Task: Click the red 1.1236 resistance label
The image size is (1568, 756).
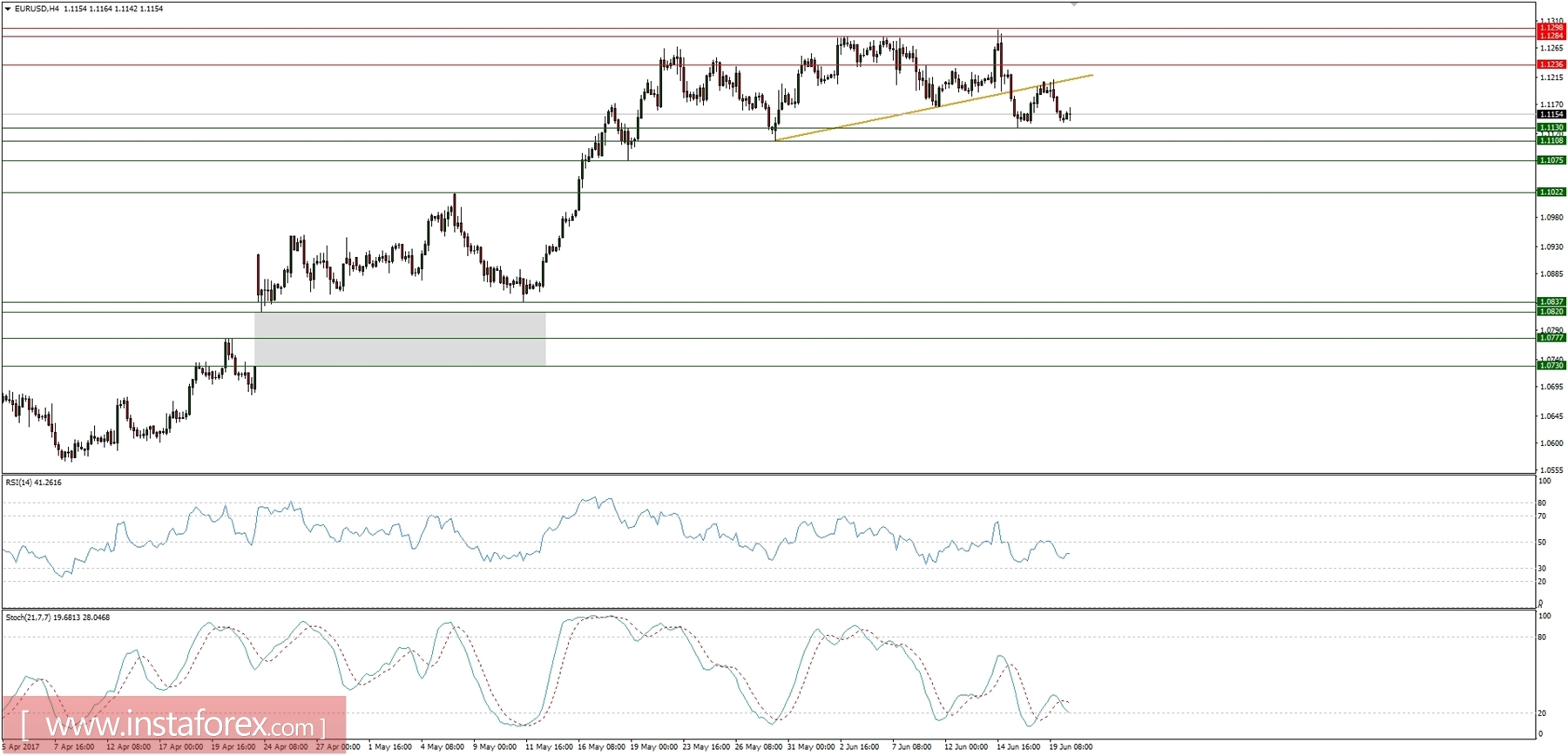Action: point(1551,64)
